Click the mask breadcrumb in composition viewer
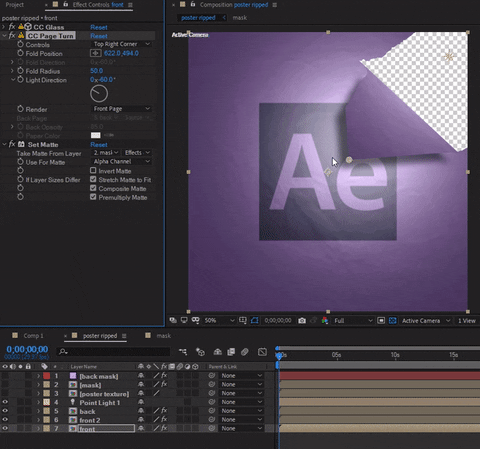 click(240, 18)
